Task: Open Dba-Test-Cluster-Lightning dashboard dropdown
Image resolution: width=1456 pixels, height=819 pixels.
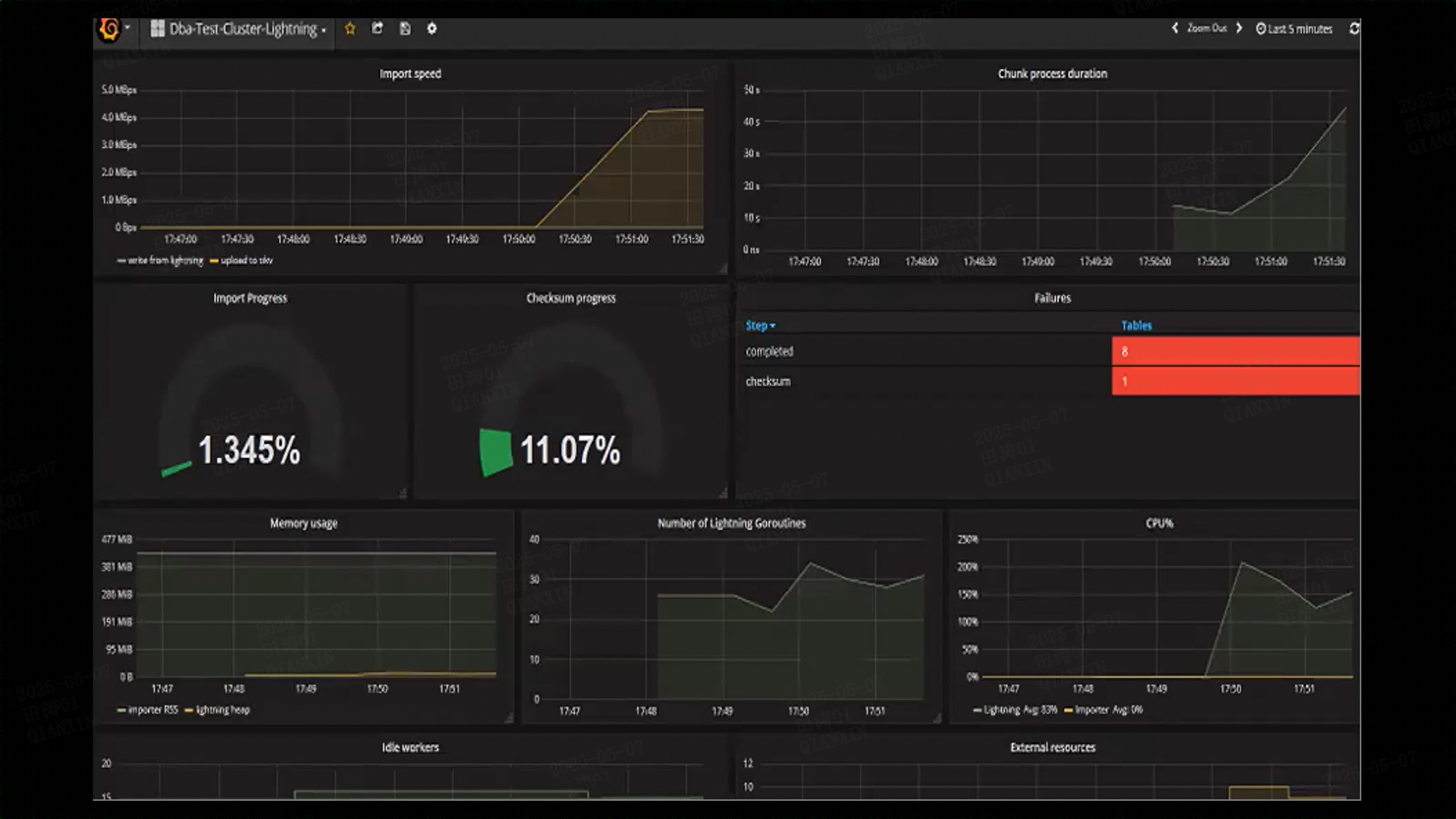Action: point(242,30)
